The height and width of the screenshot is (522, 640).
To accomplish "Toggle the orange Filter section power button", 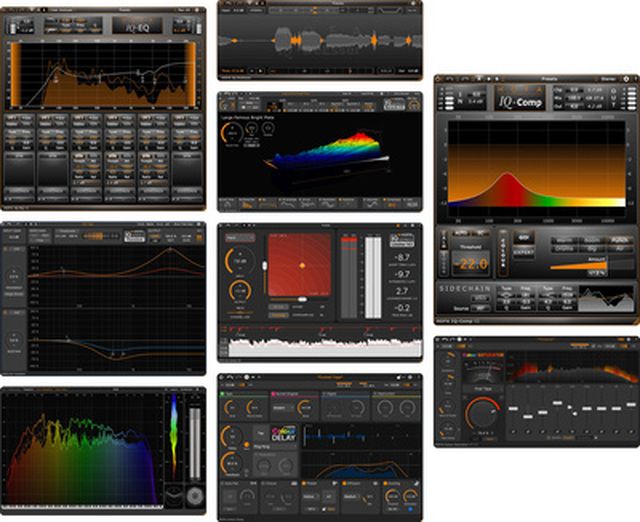I will tap(304, 483).
